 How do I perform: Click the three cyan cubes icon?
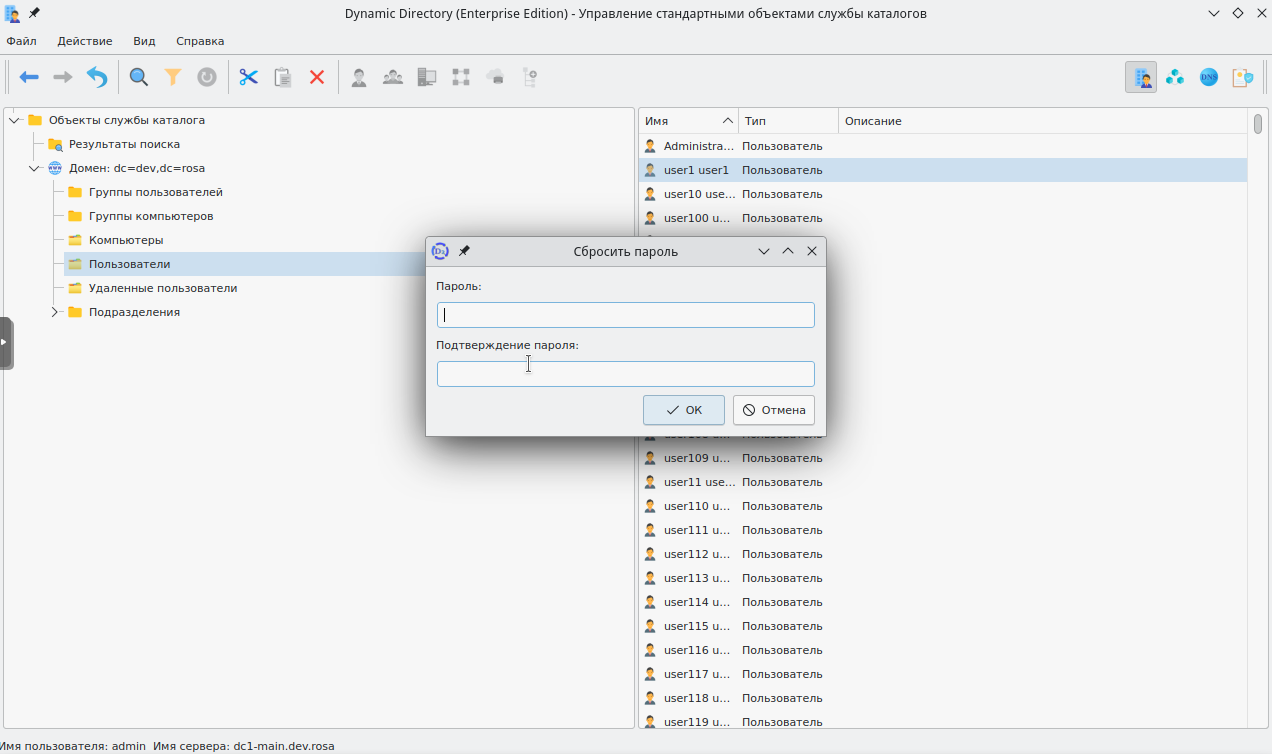[x=1175, y=77]
